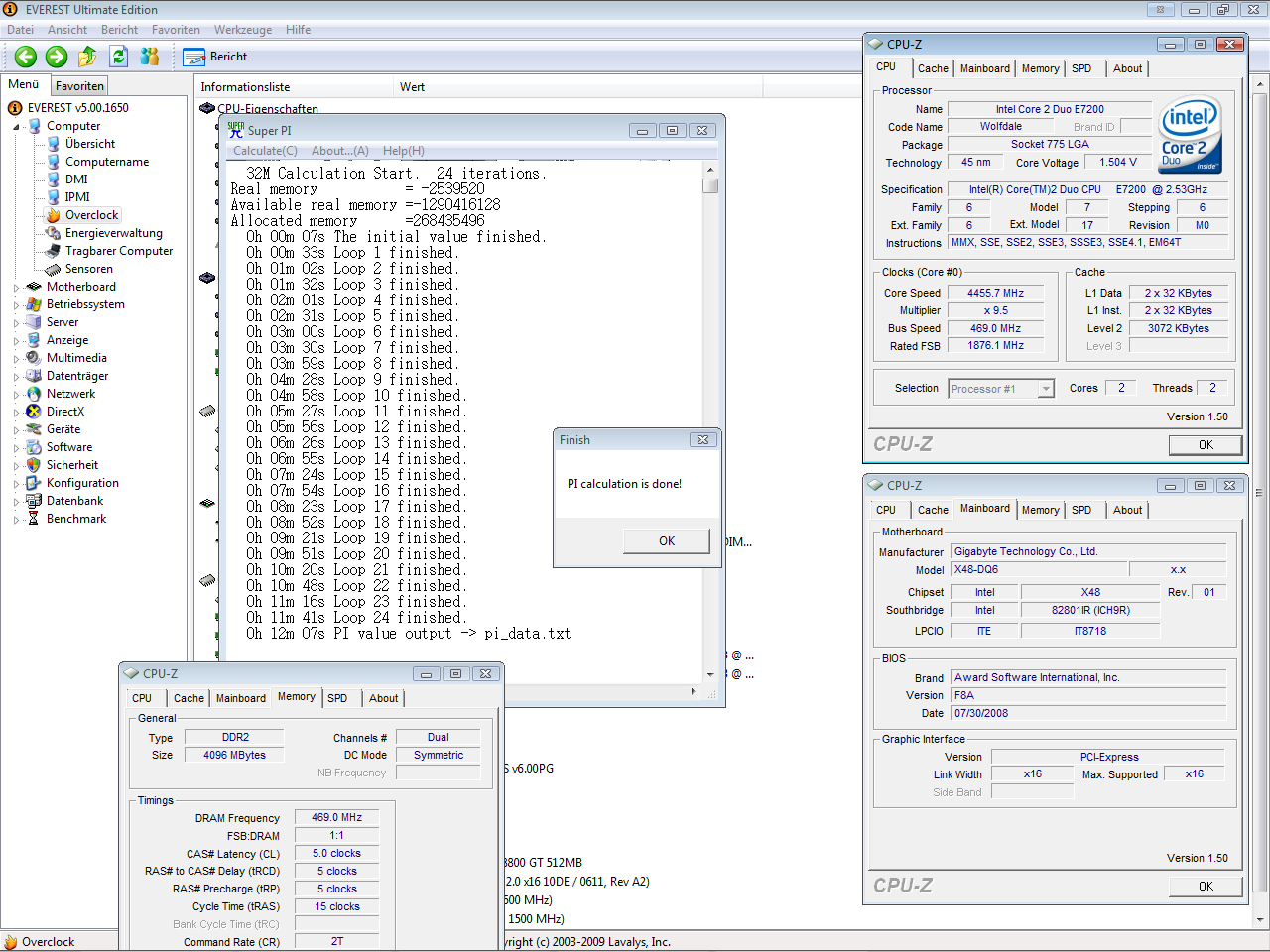Screen dimensions: 1270x952
Task: Click the Energieverwaltung icon in the tree
Action: (54, 233)
